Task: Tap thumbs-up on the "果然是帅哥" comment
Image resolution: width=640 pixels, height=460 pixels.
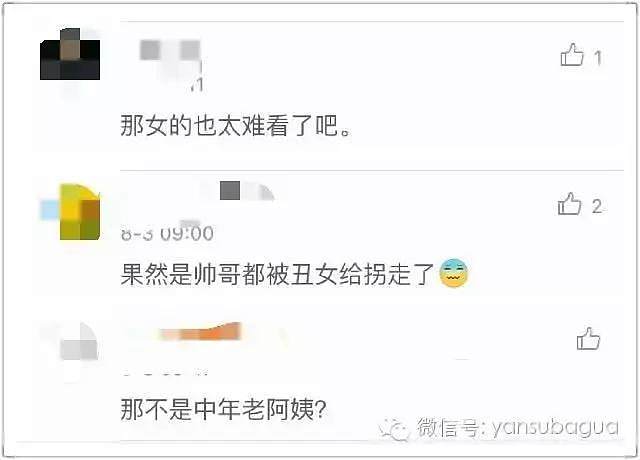Action: pos(569,204)
